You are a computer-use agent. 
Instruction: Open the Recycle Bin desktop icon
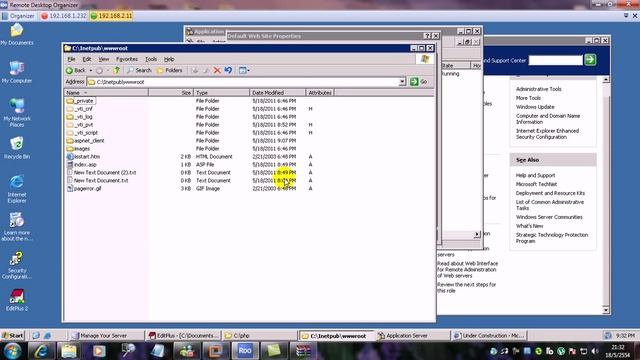(x=17, y=148)
